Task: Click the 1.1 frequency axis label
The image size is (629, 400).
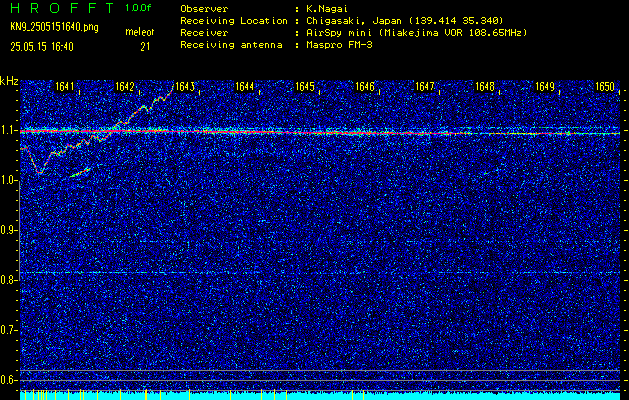Action: pos(6,130)
